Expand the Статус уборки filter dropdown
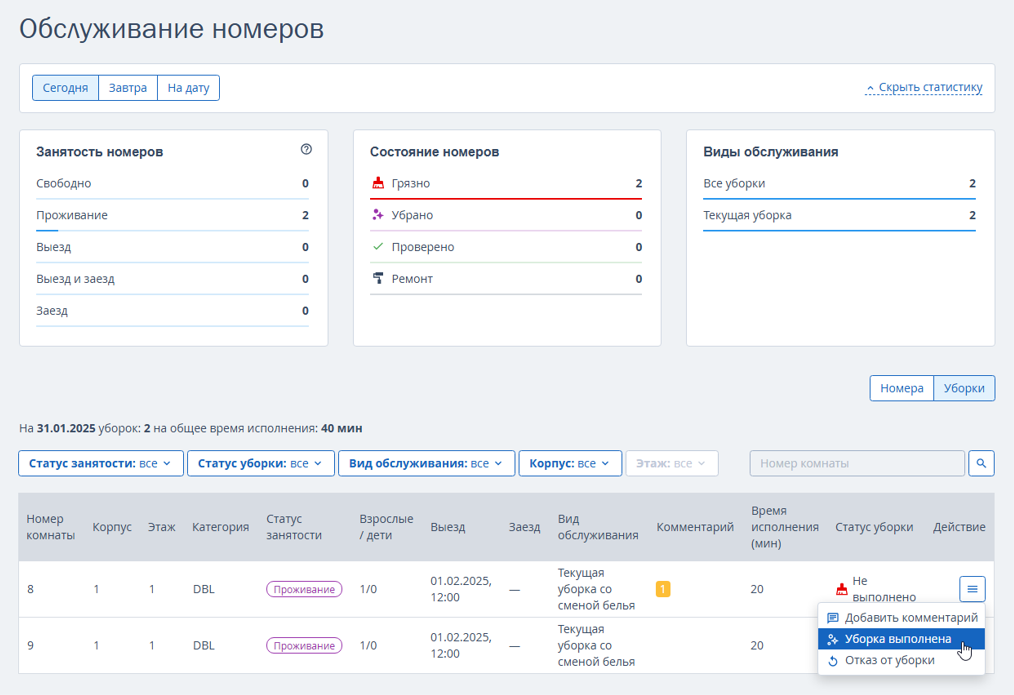This screenshot has width=1014, height=695. pyautogui.click(x=260, y=463)
